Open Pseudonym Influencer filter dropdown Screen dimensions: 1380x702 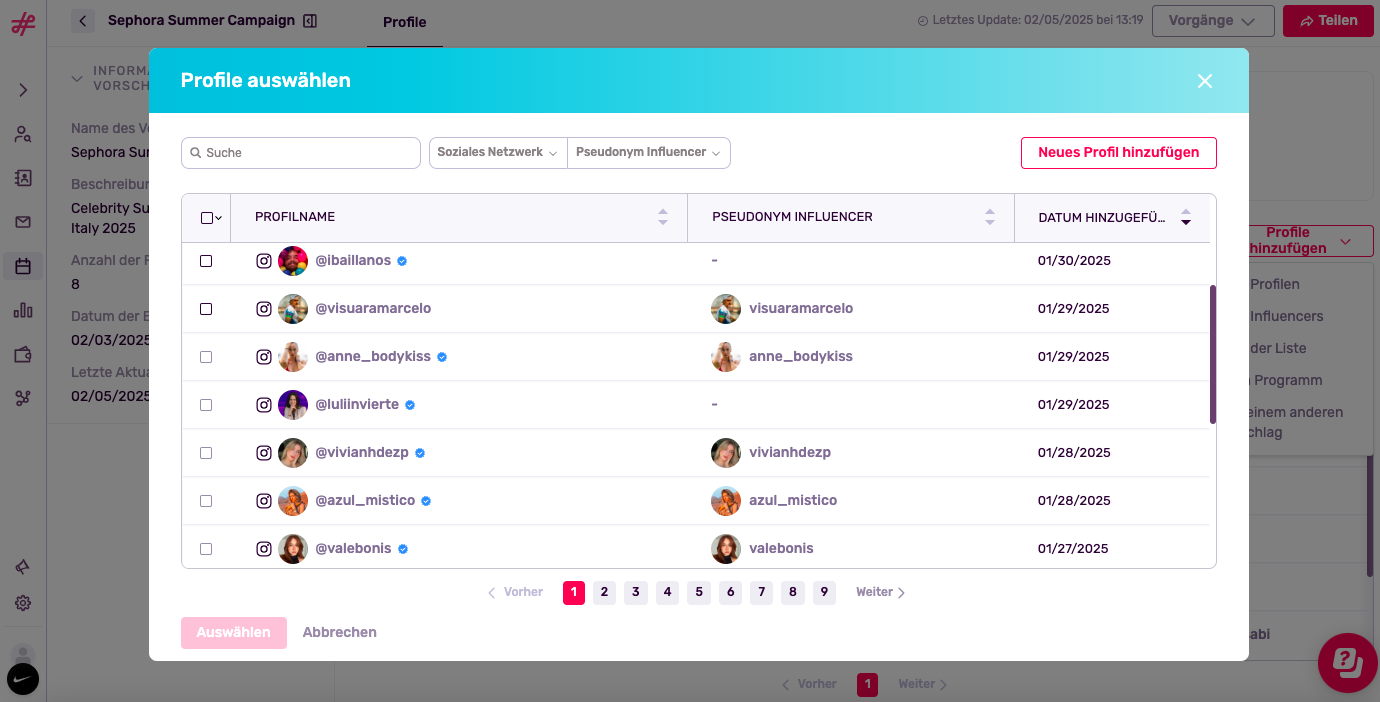tap(648, 153)
